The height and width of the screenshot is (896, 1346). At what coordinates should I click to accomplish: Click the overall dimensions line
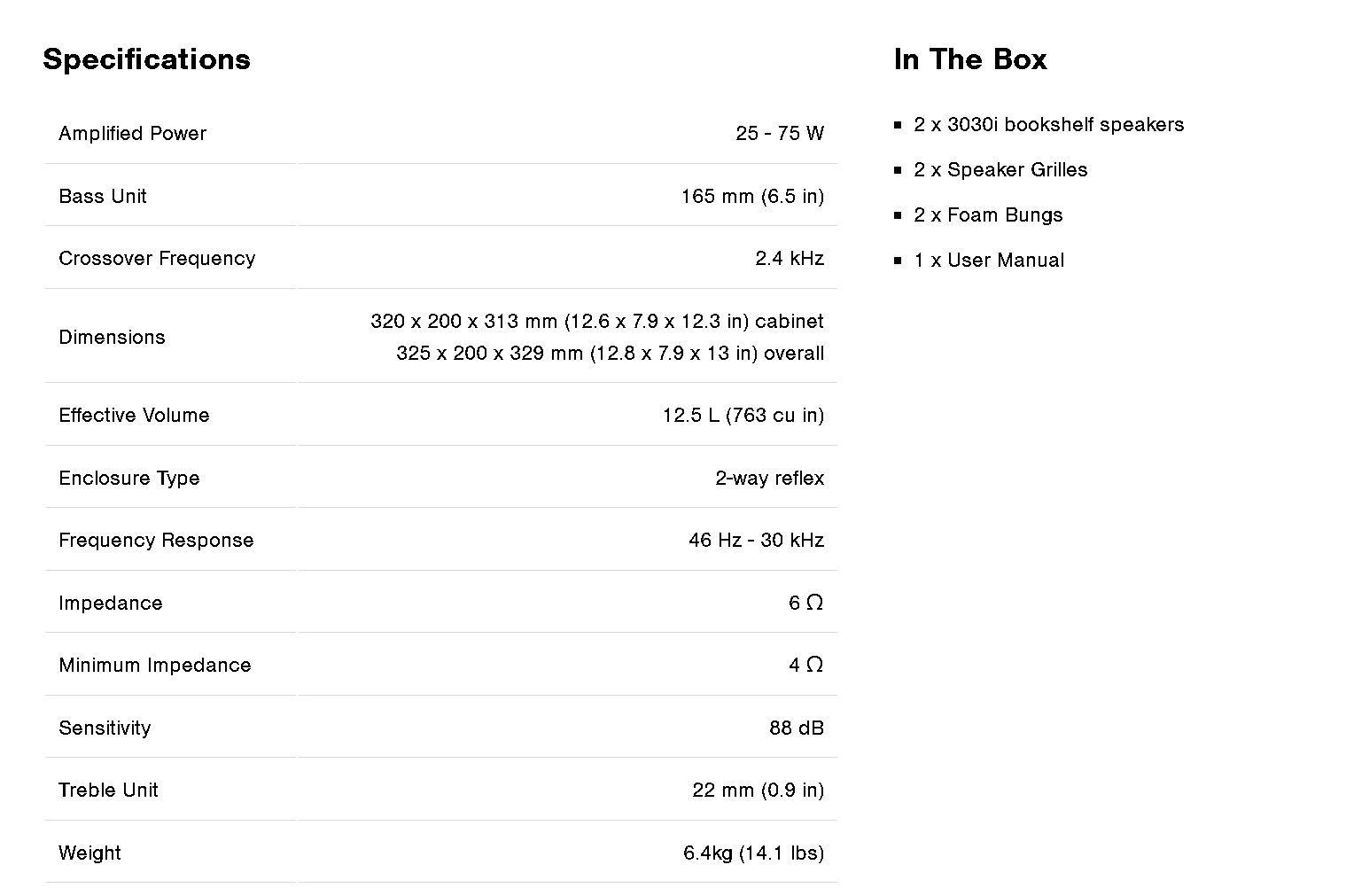610,353
